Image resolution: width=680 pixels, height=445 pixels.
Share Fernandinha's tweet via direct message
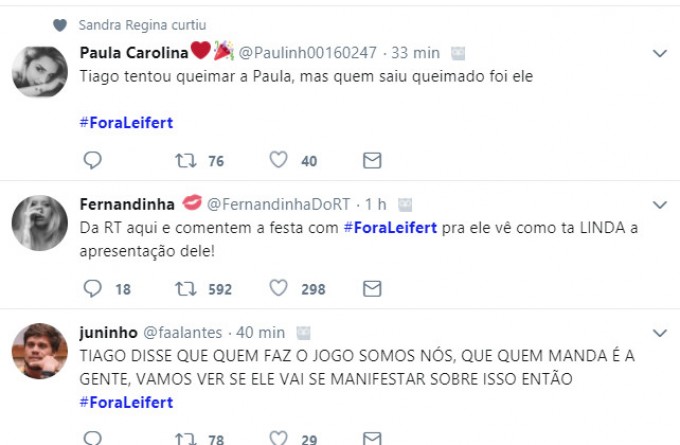tap(372, 289)
